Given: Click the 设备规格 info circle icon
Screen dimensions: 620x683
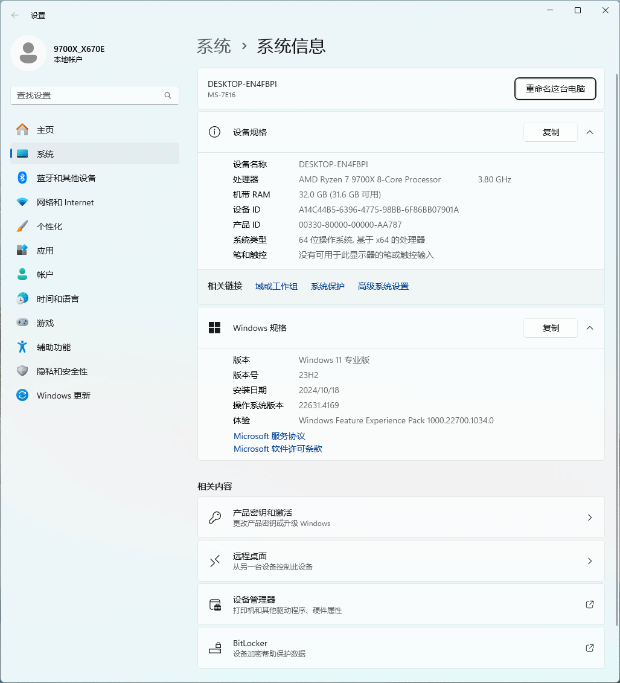Looking at the screenshot, I should [x=214, y=132].
